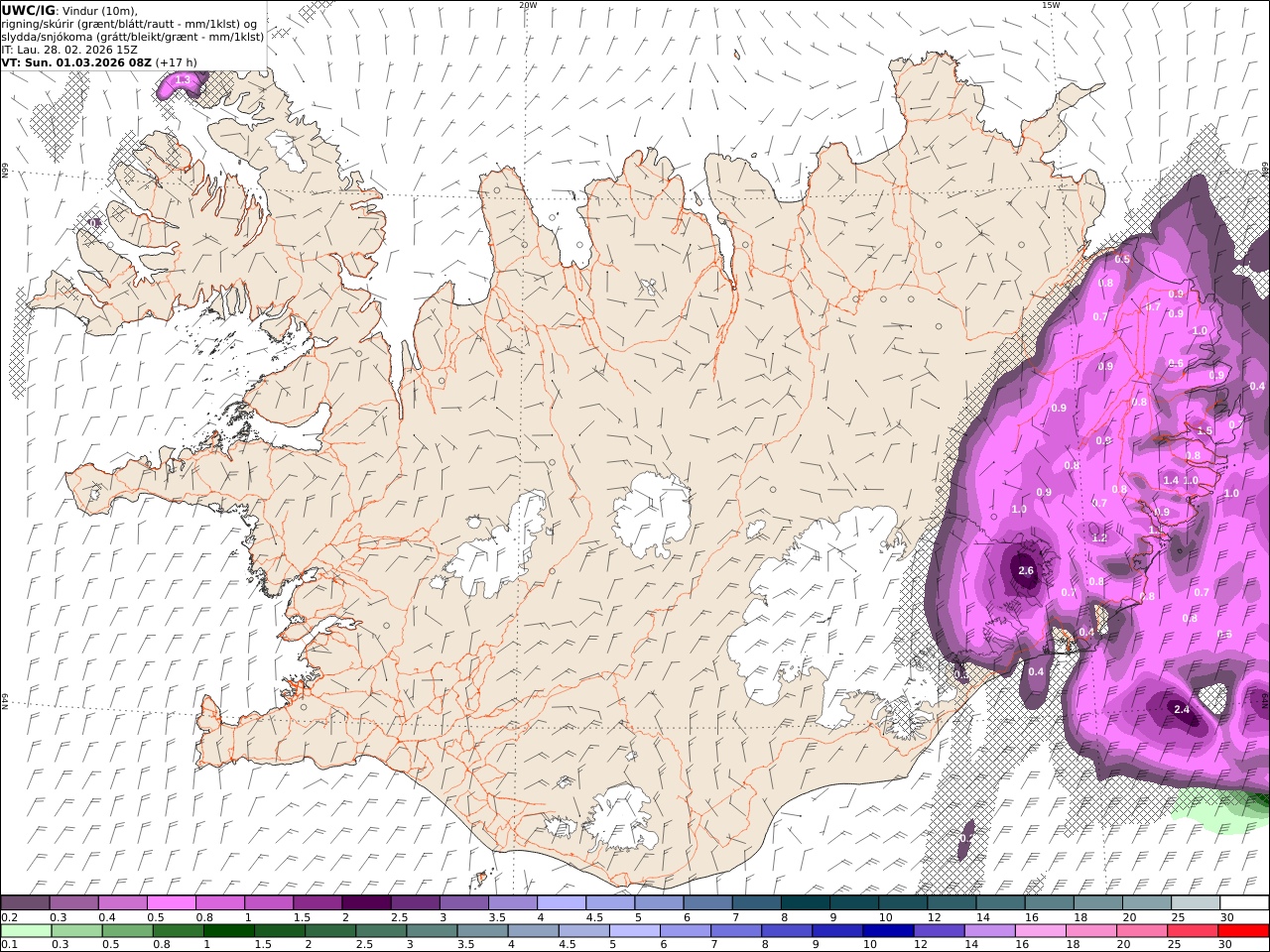Click the 'UWC/IG: Vindur (10m)' title text
The image size is (1270, 952).
pyautogui.click(x=69, y=10)
